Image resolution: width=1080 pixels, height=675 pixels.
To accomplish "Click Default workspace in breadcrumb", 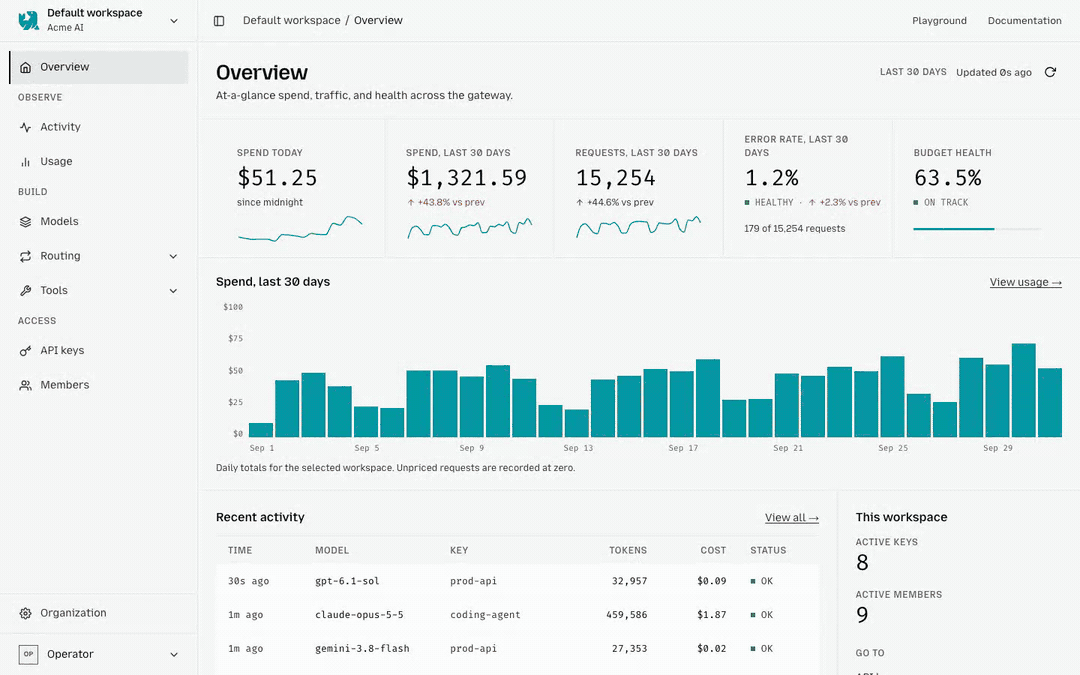I will click(291, 21).
